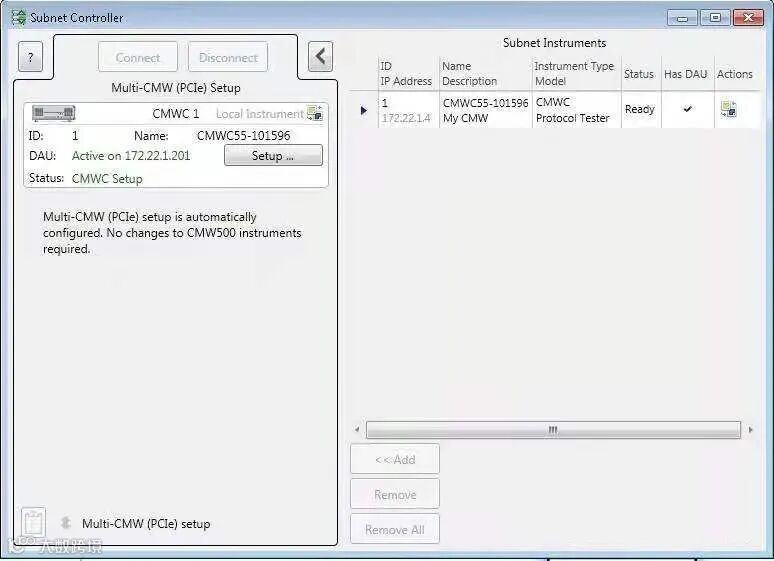
Task: Click the Subnet Controller title bar app icon
Action: tap(19, 17)
